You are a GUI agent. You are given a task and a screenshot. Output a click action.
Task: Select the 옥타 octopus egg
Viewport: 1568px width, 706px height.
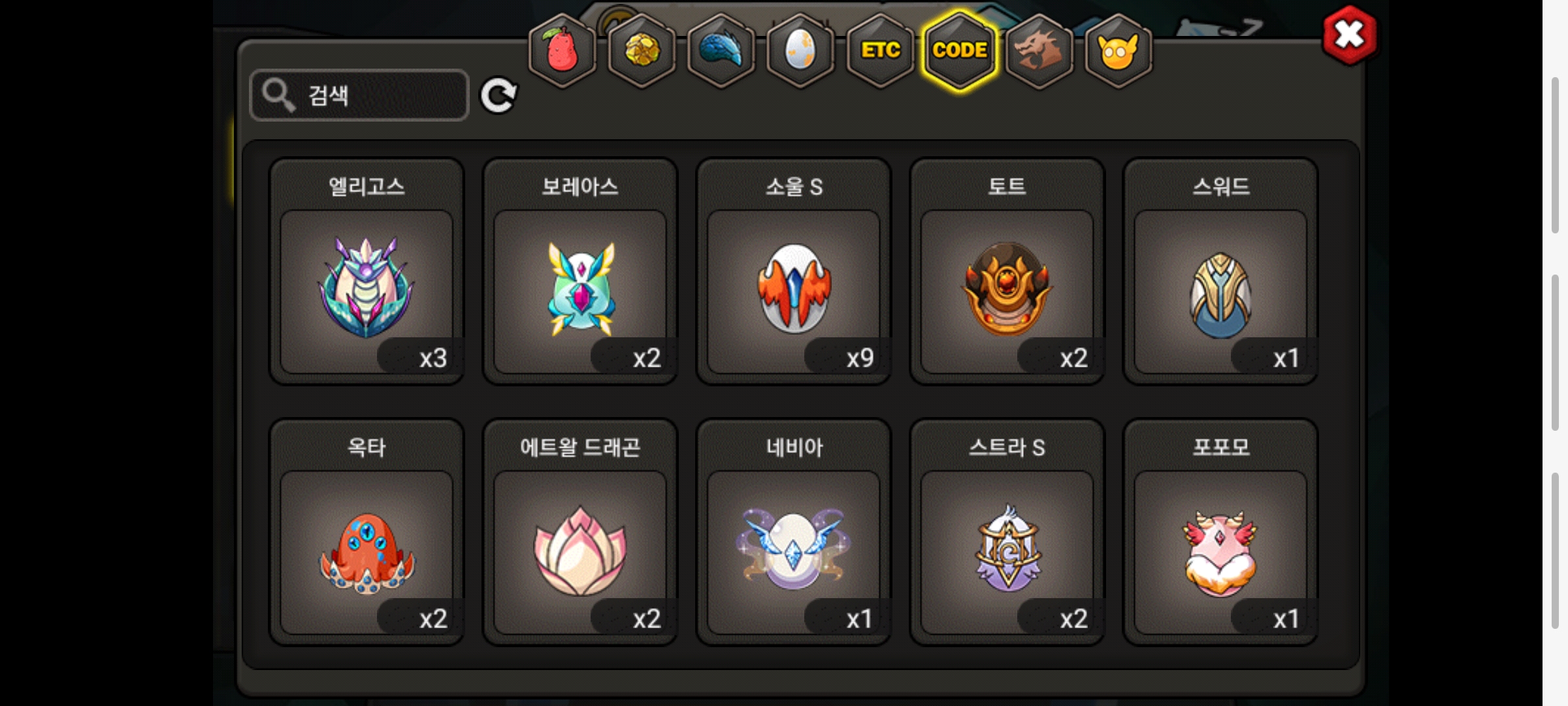tap(367, 532)
